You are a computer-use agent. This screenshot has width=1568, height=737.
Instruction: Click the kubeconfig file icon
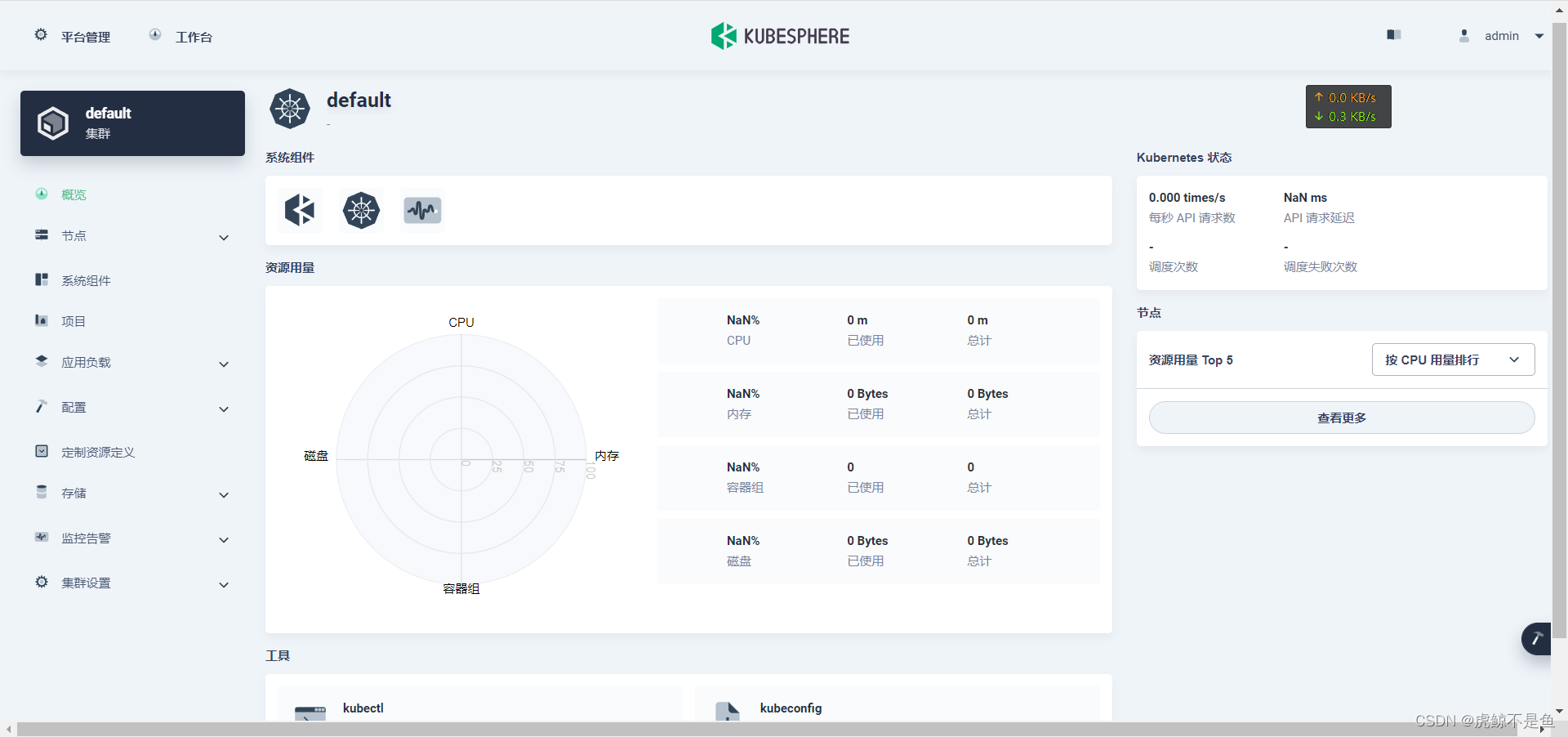[x=727, y=712]
